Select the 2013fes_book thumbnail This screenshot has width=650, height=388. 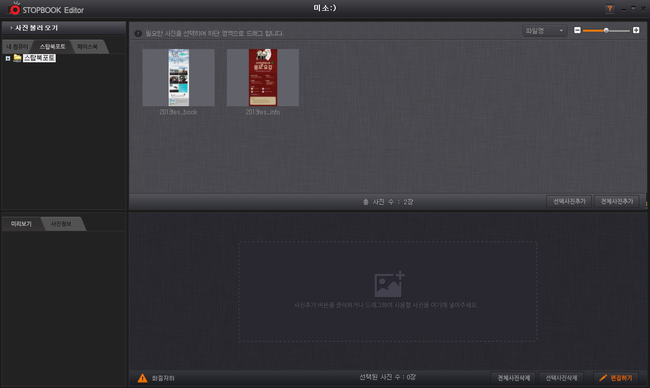point(179,78)
